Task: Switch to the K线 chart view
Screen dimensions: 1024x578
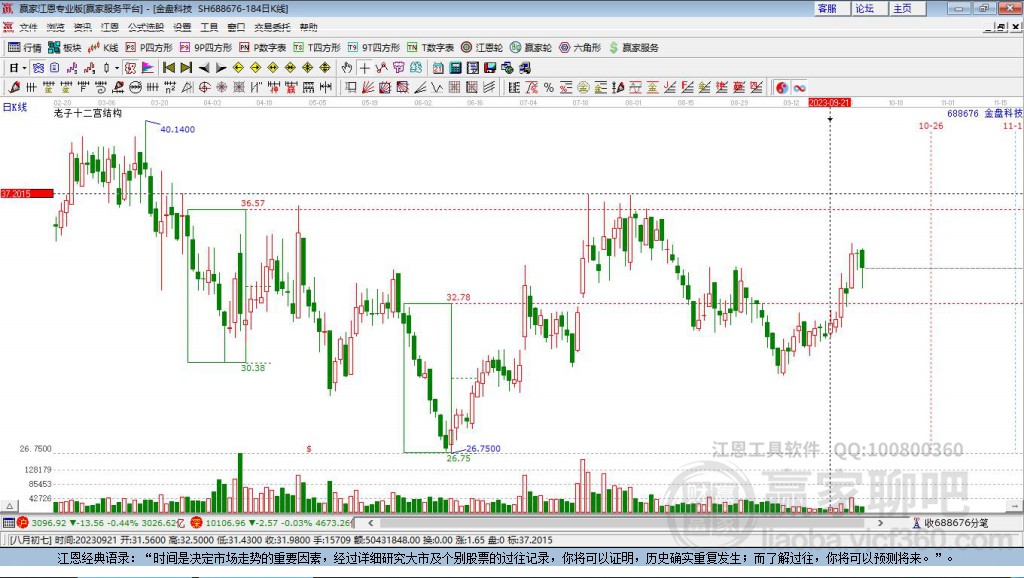Action: pyautogui.click(x=103, y=48)
